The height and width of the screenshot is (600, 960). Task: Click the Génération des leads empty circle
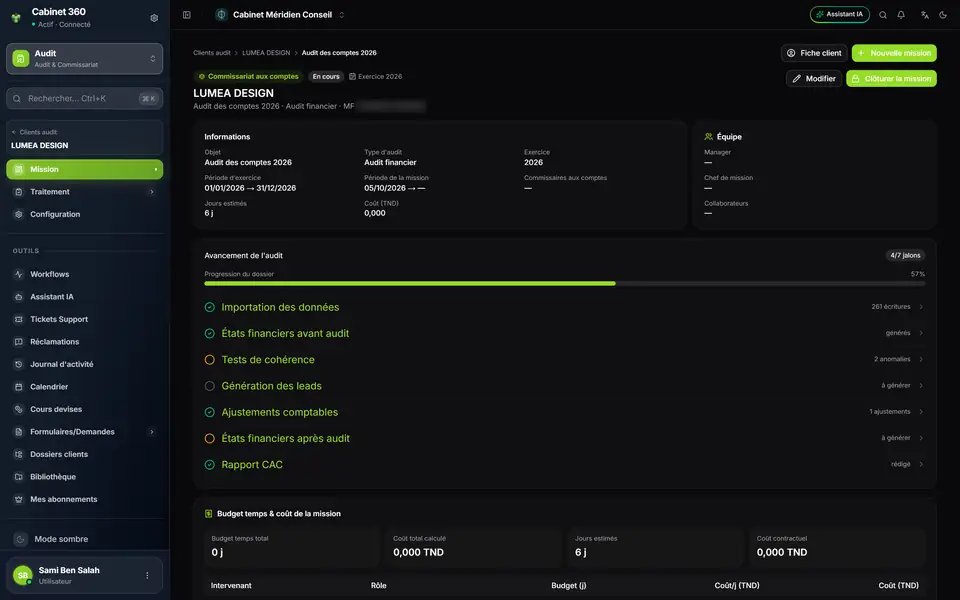[x=209, y=386]
